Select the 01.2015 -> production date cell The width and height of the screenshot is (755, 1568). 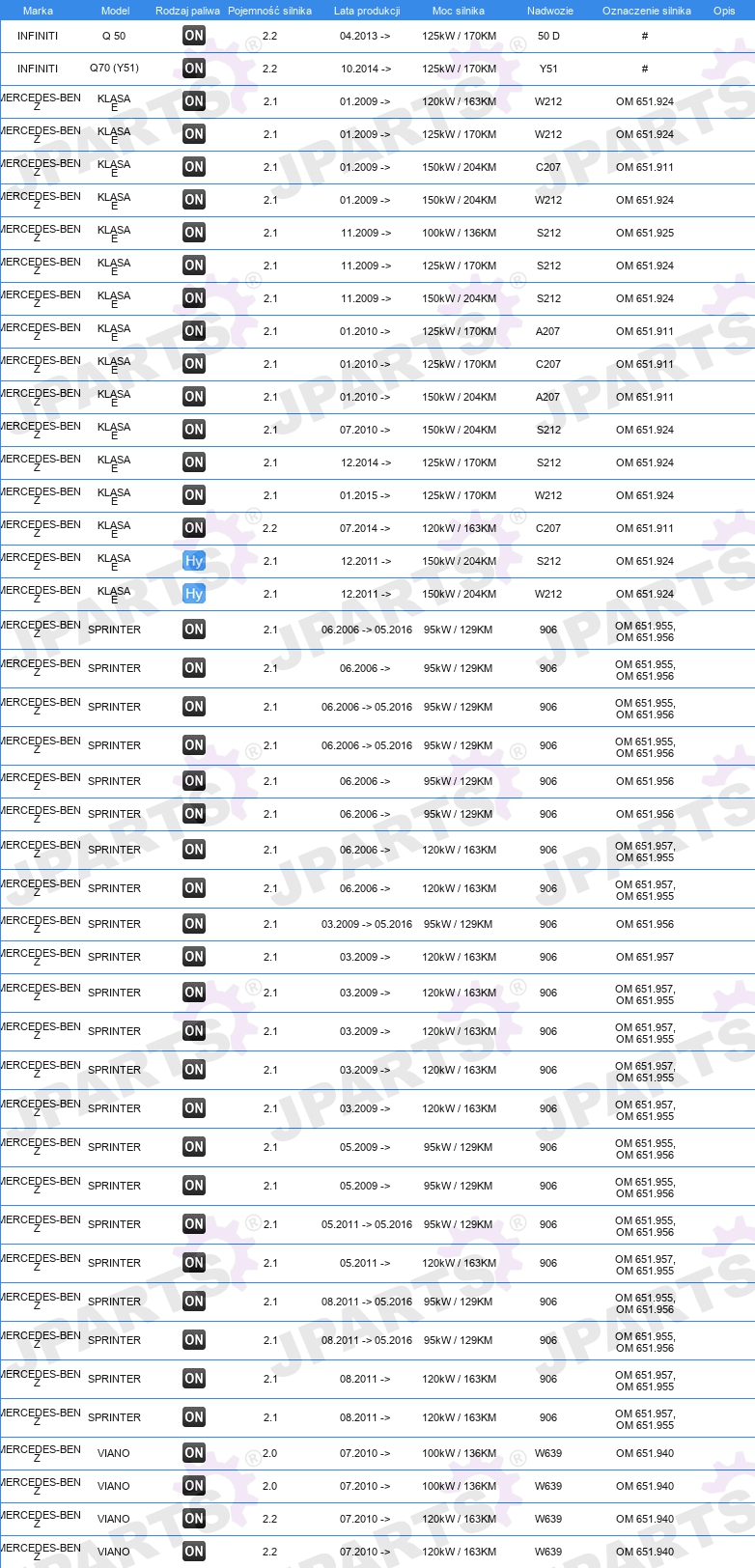coord(366,495)
